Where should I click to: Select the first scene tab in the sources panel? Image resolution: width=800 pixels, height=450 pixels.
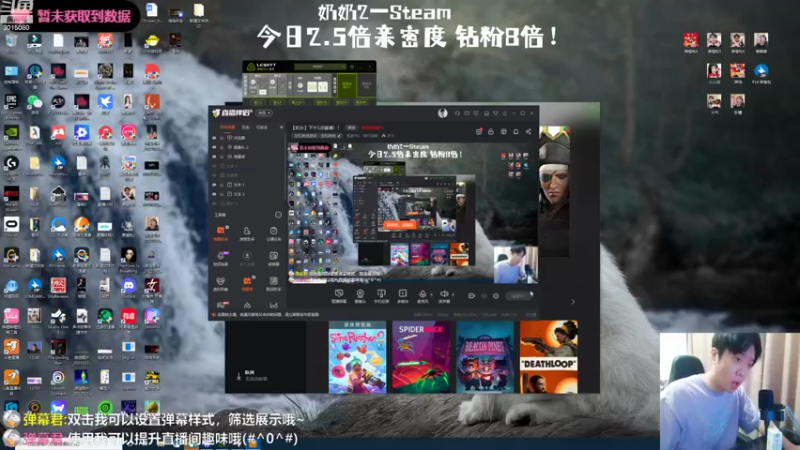228,127
